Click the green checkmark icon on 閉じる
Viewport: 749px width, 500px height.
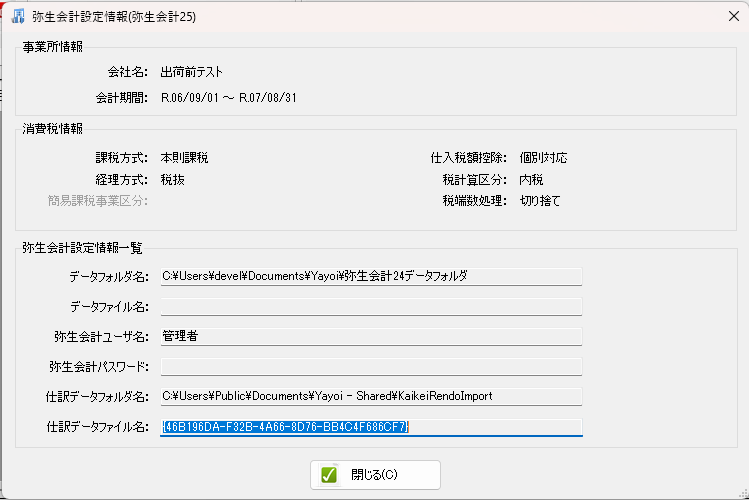[x=329, y=475]
